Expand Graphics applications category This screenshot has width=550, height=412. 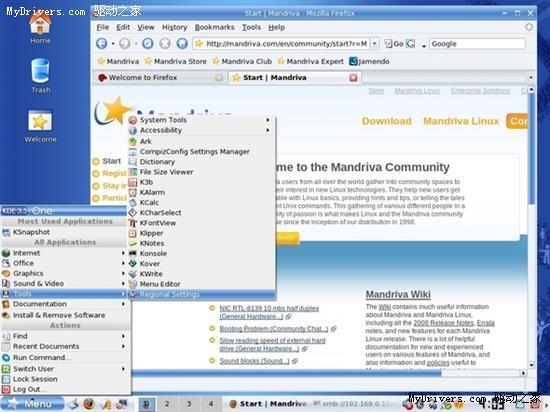pyautogui.click(x=64, y=273)
